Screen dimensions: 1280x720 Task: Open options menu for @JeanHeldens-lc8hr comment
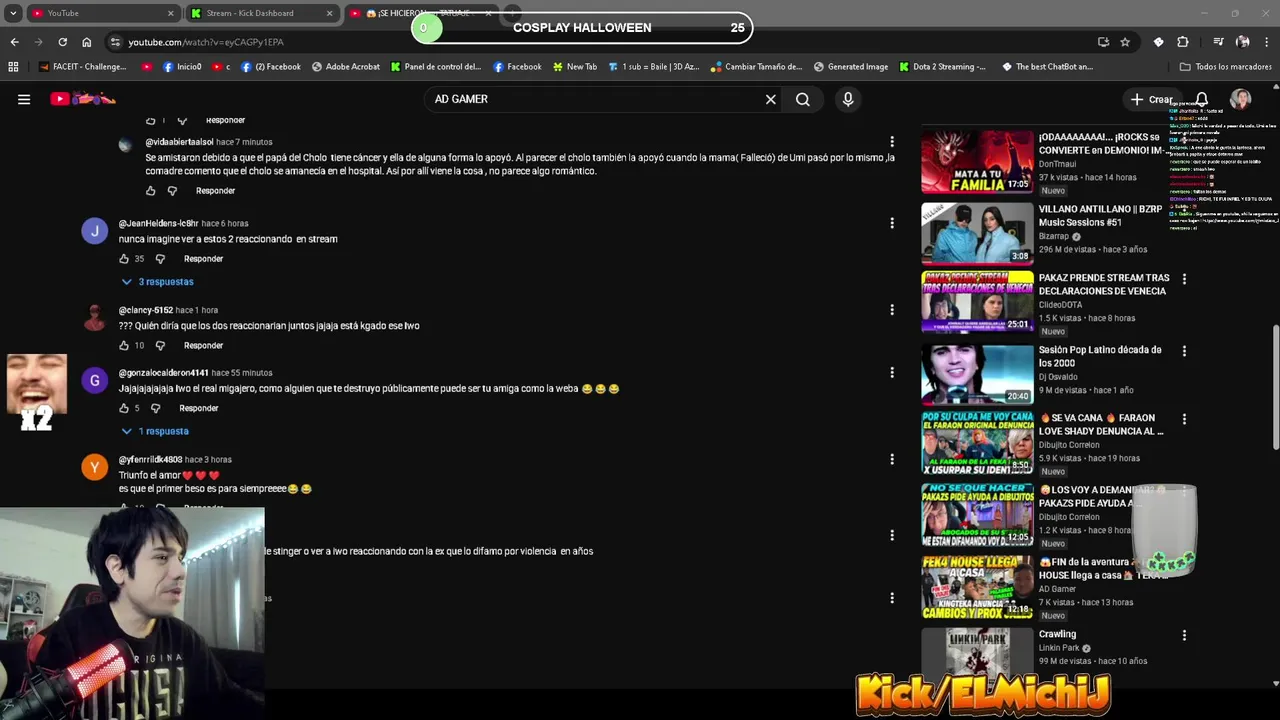coord(892,224)
